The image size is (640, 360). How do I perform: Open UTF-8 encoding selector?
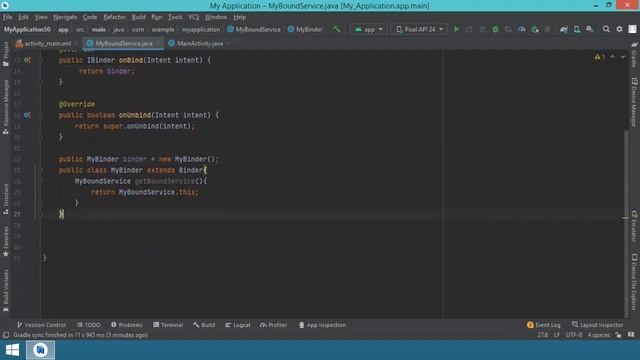tap(573, 335)
